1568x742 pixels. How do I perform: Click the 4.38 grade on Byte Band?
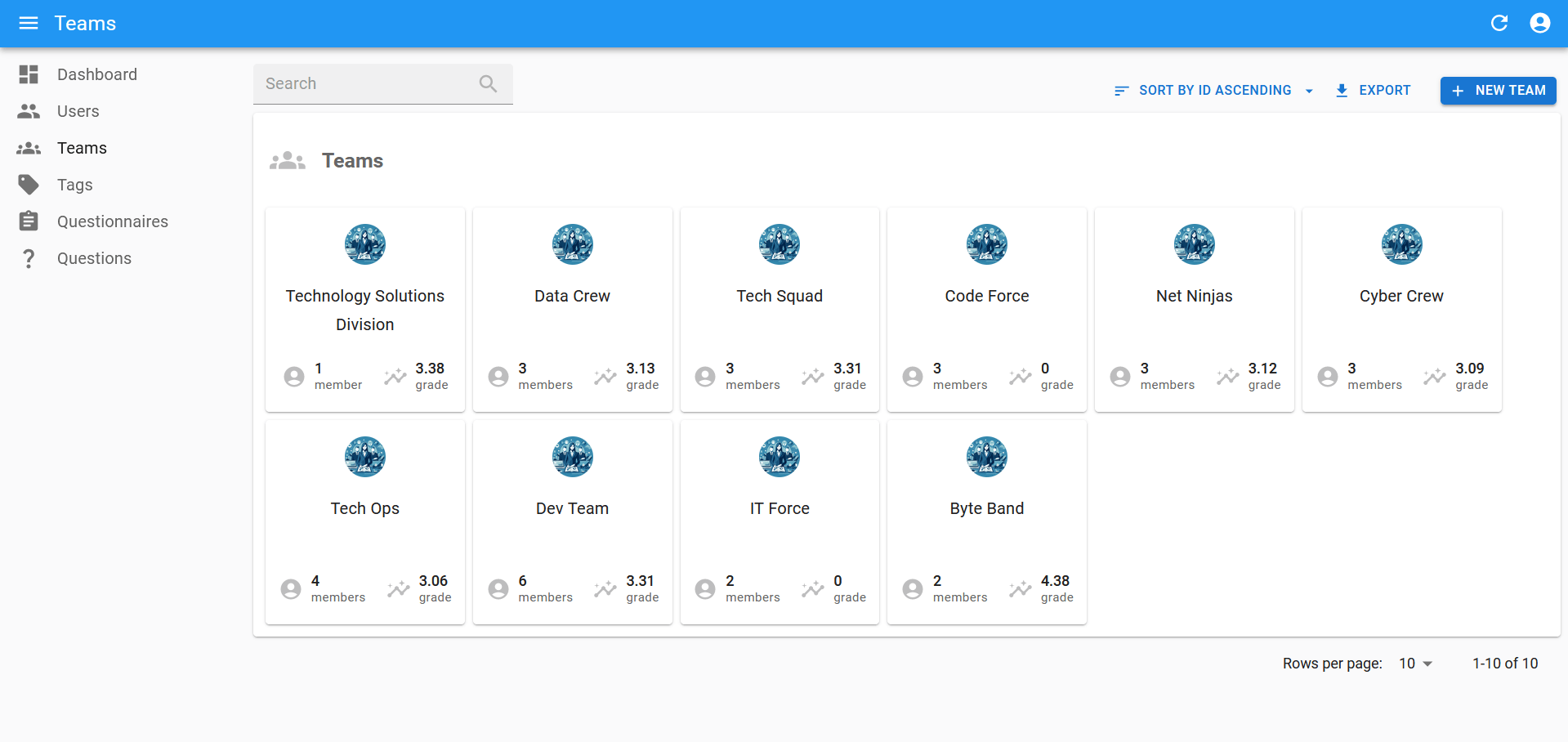tap(1055, 581)
